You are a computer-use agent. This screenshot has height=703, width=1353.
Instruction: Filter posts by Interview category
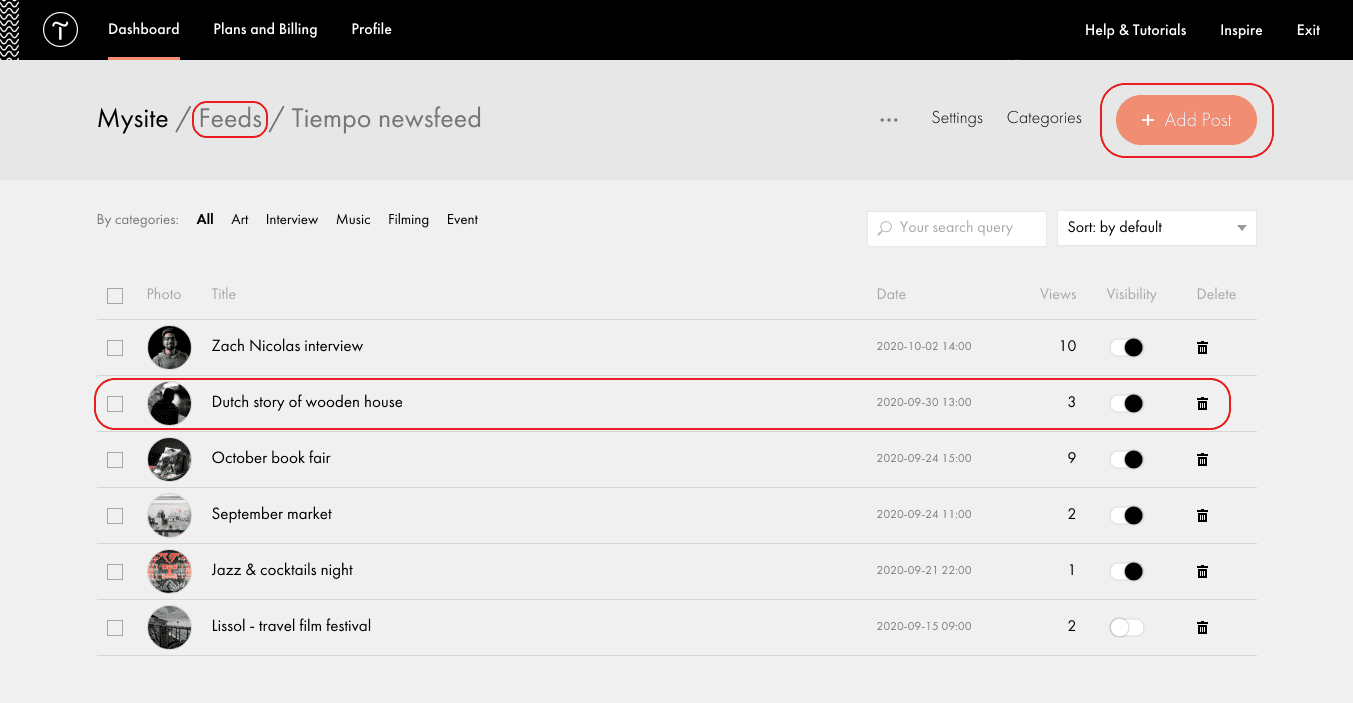291,219
